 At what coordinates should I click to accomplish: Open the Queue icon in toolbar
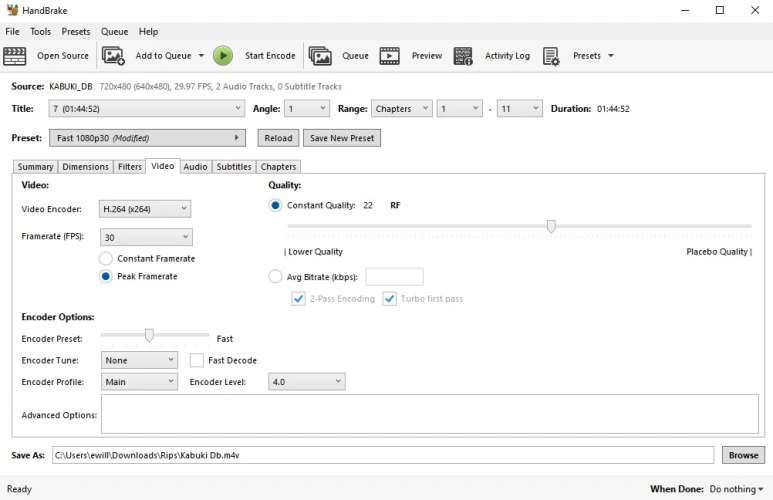[x=320, y=56]
